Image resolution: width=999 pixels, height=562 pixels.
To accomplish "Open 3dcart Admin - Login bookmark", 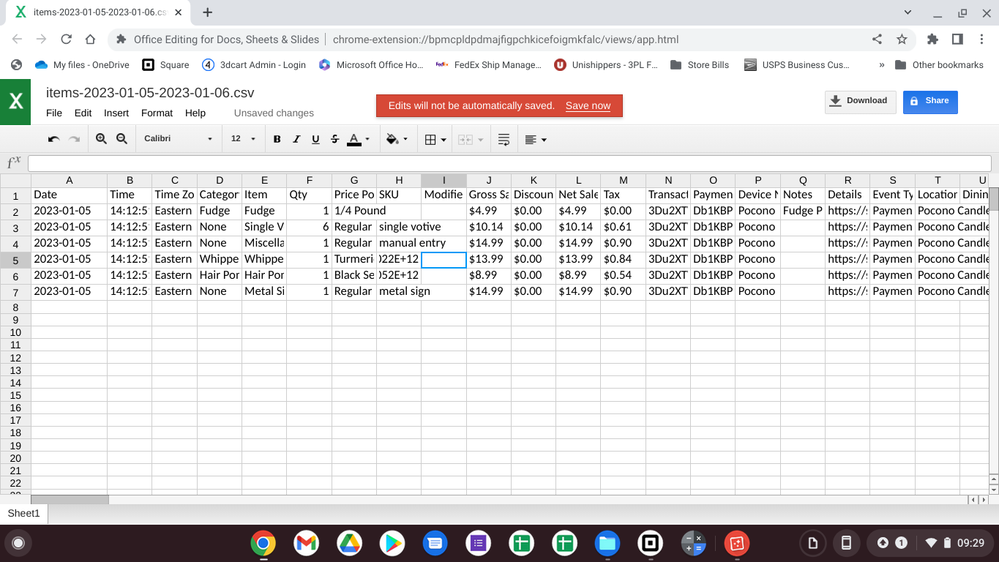I will pyautogui.click(x=254, y=65).
